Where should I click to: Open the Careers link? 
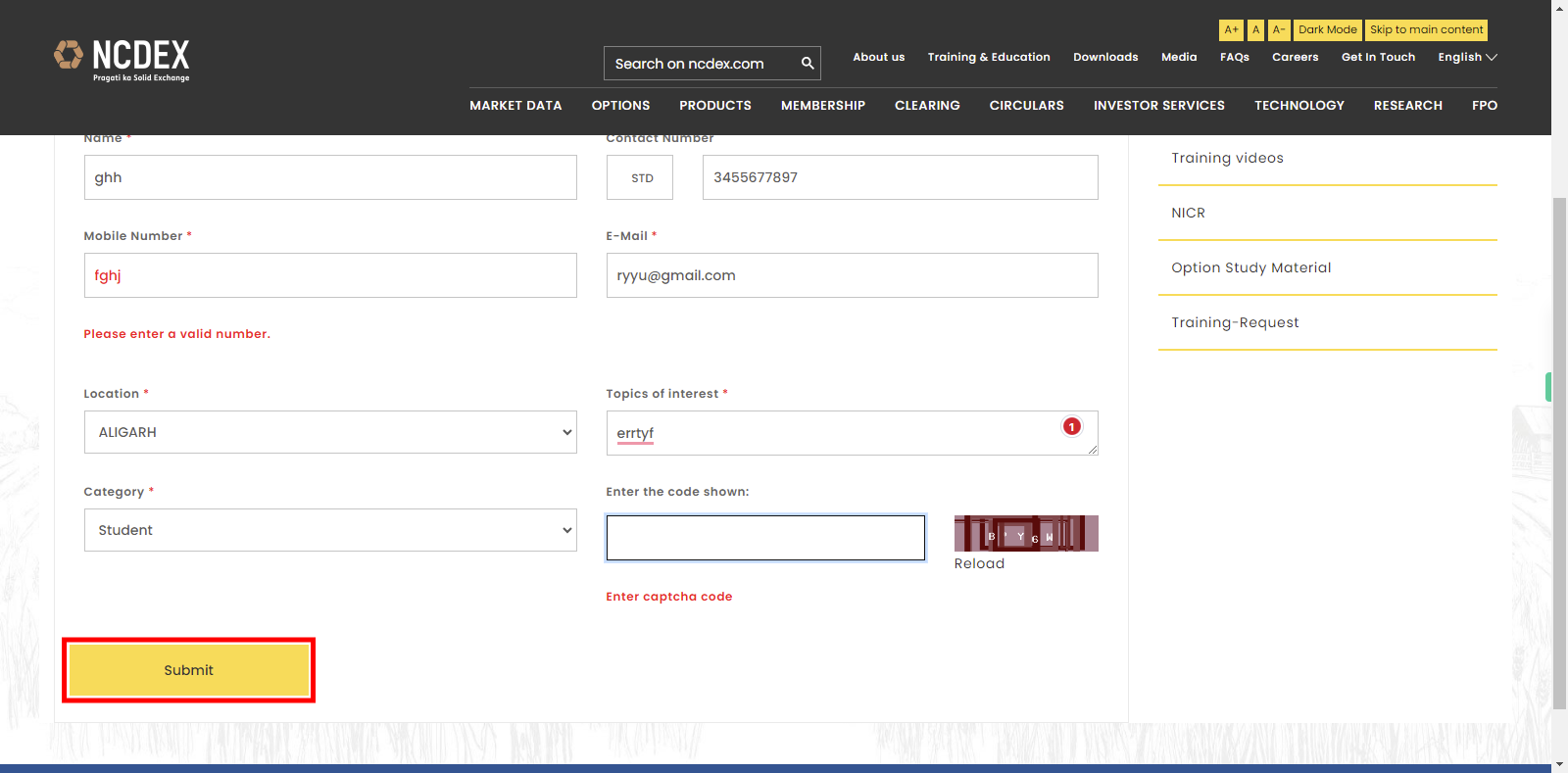coord(1296,57)
